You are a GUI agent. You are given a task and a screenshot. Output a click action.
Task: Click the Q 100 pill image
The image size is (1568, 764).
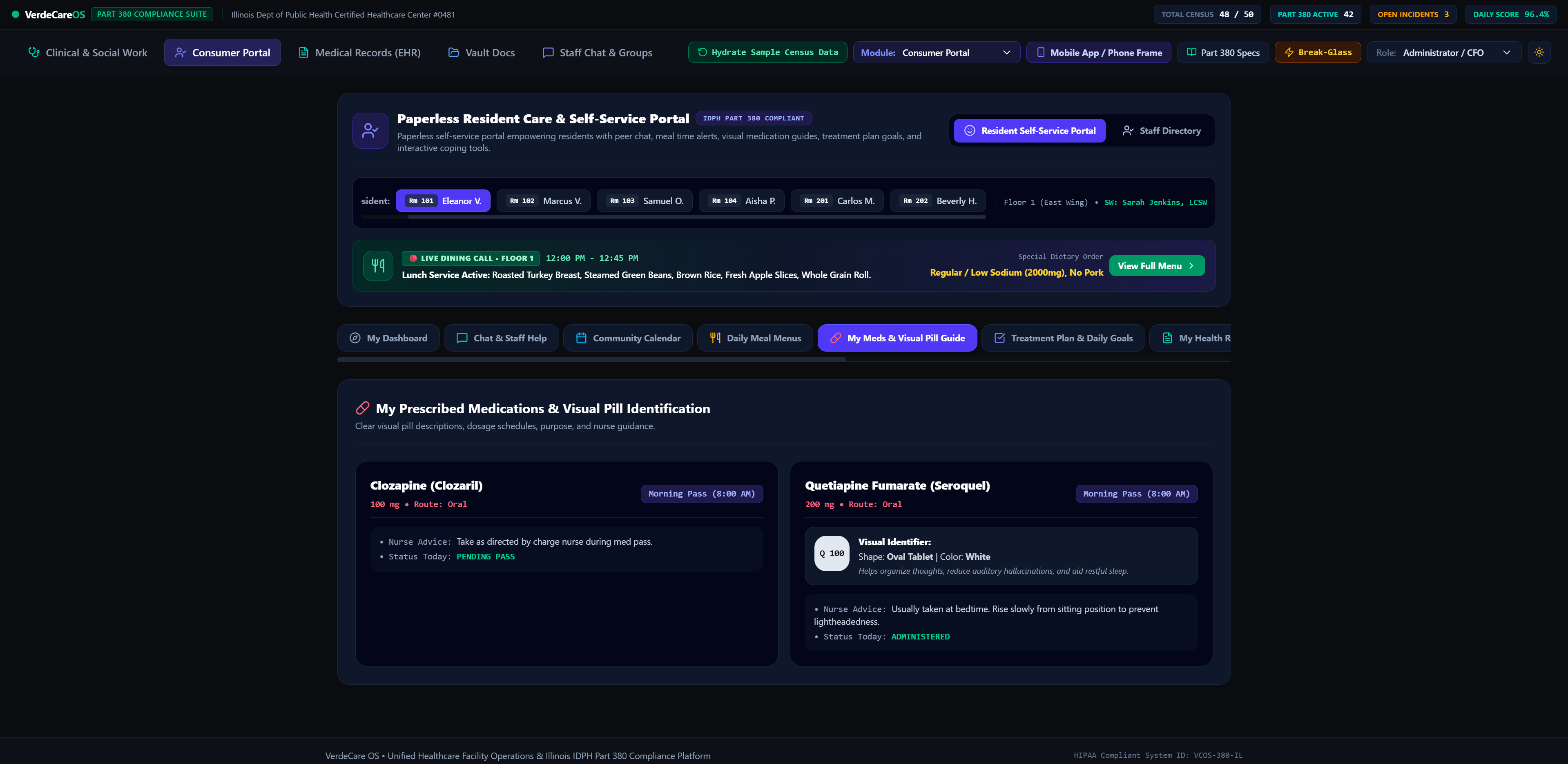(x=832, y=553)
